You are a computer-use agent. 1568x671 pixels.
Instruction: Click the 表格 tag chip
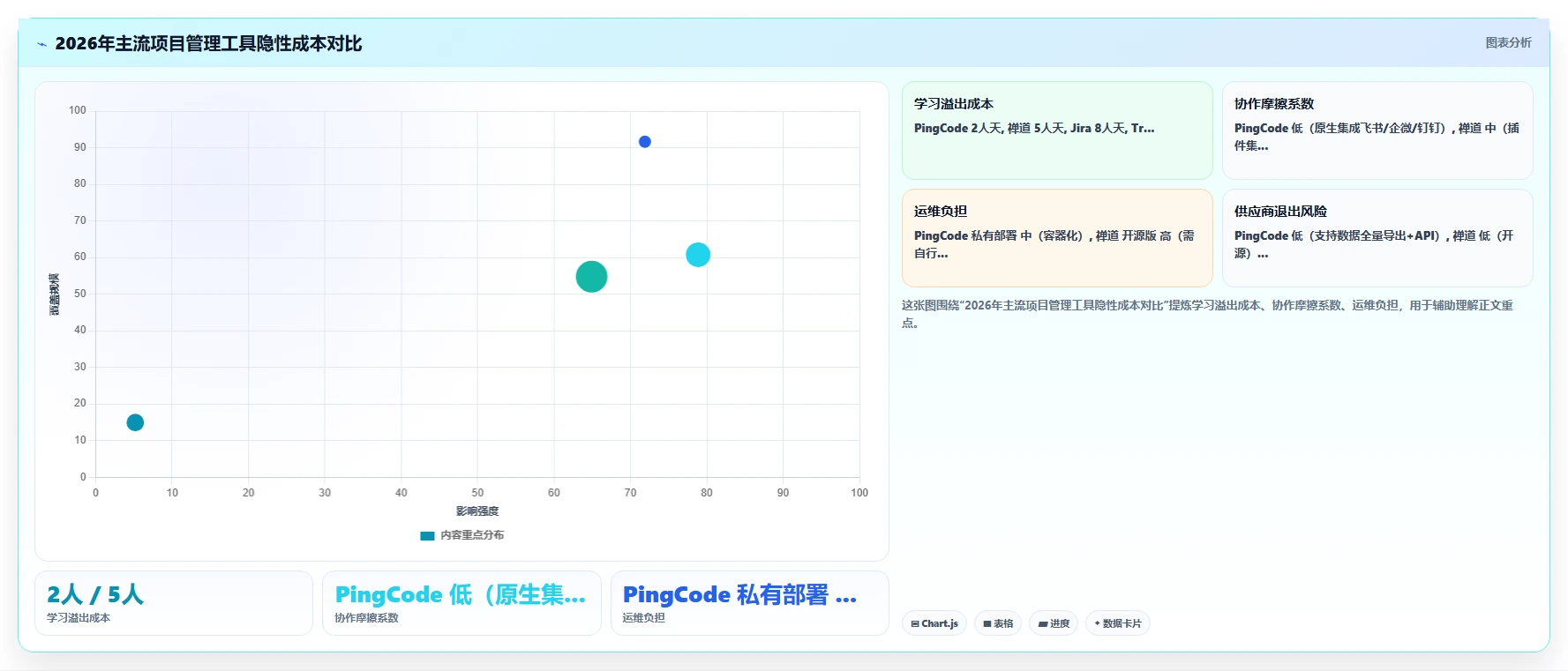pos(998,623)
